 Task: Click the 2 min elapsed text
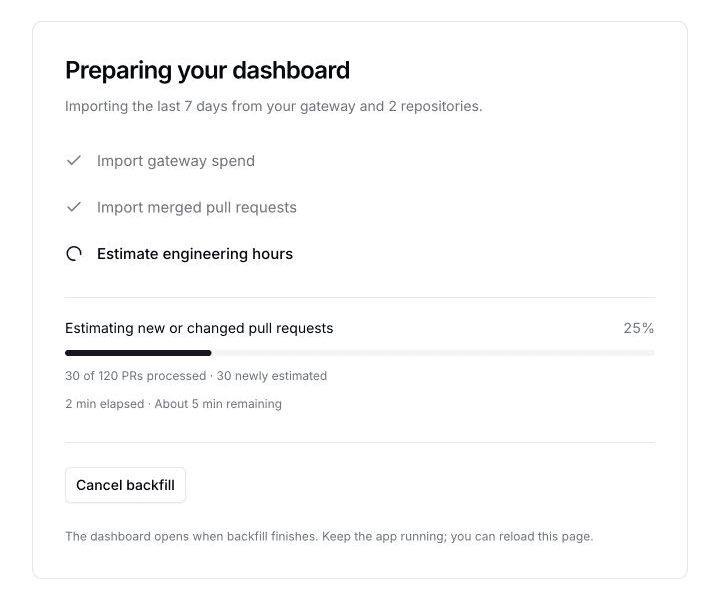click(x=105, y=404)
